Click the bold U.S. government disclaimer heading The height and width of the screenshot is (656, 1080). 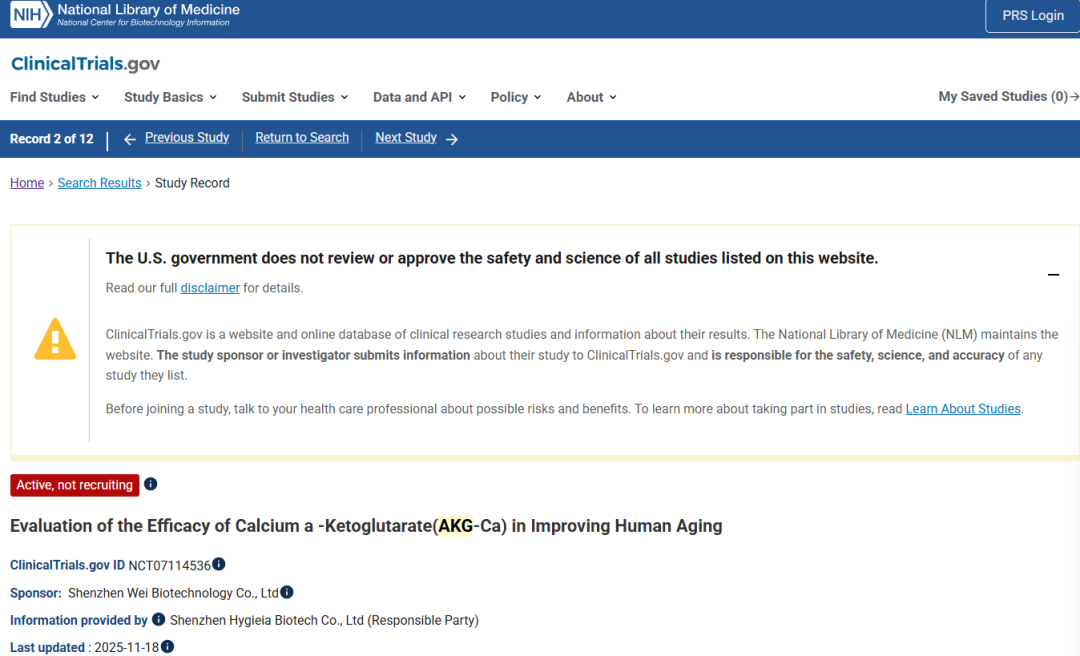[x=492, y=258]
